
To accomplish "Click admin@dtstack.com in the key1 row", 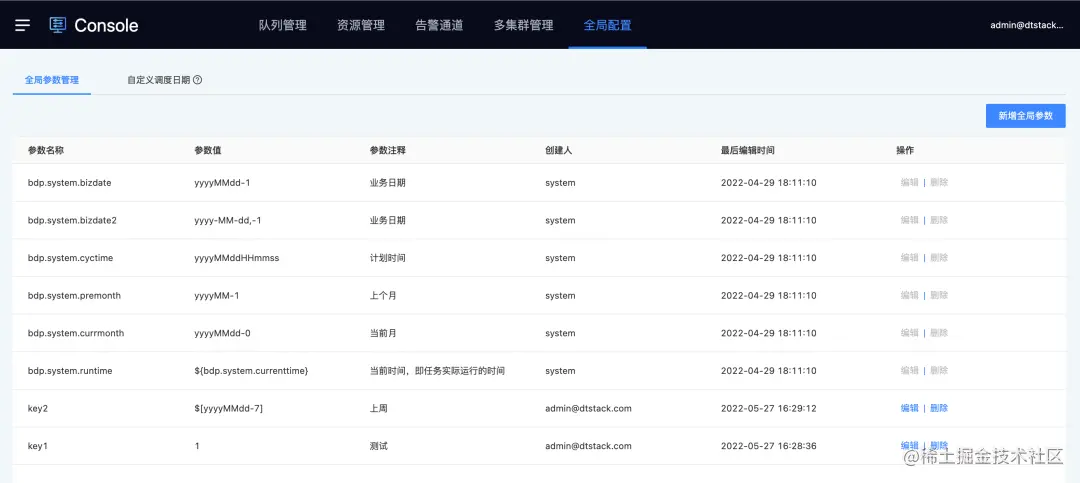I will (588, 446).
